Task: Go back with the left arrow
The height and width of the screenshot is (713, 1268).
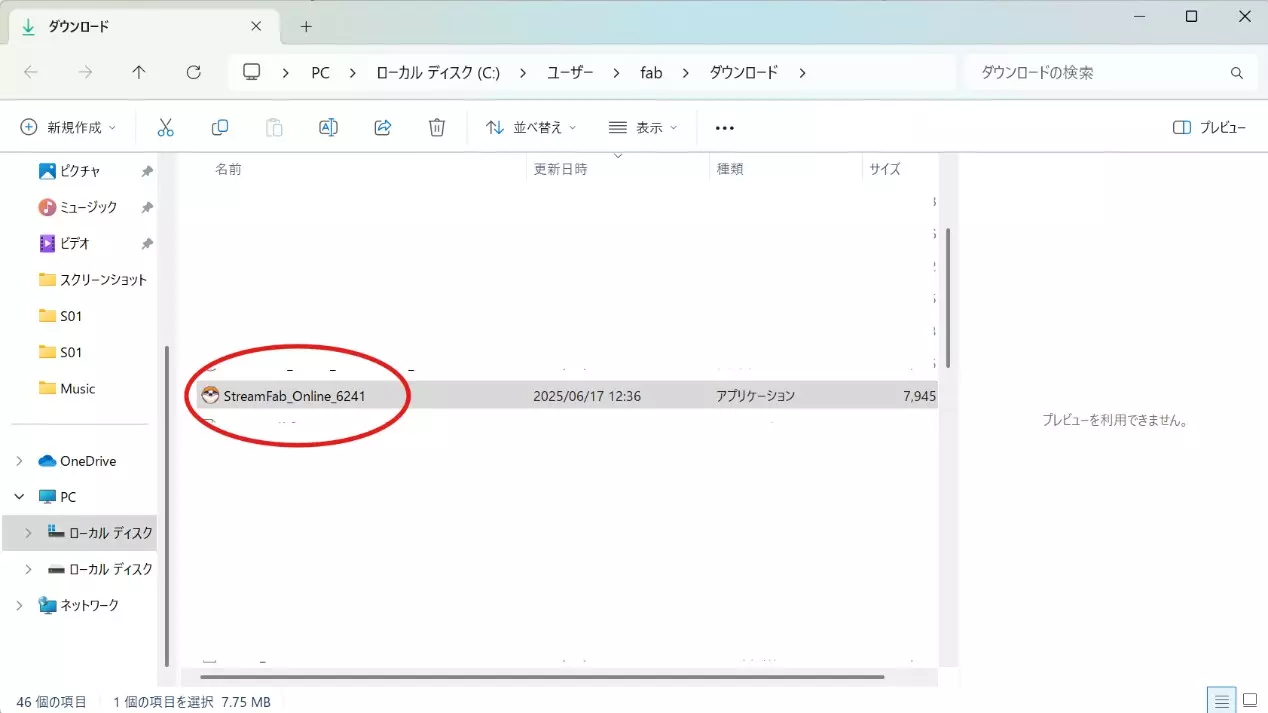Action: click(31, 72)
